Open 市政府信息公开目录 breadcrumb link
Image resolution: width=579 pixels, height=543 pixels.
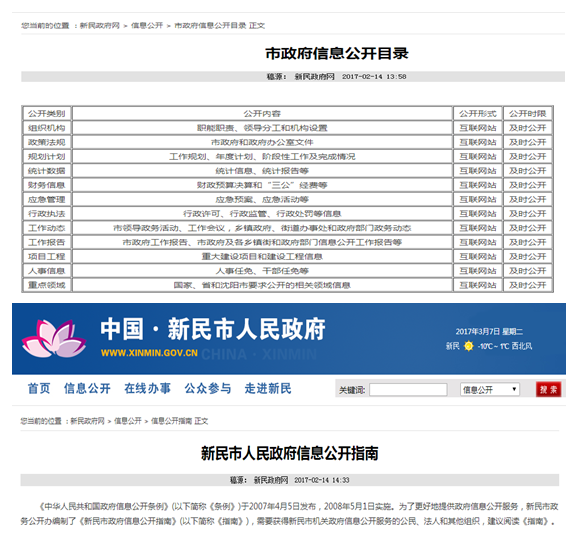(210, 25)
